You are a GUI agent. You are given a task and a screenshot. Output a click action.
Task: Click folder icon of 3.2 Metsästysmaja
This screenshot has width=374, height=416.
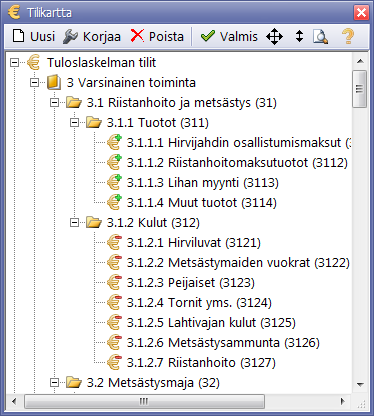pos(74,382)
